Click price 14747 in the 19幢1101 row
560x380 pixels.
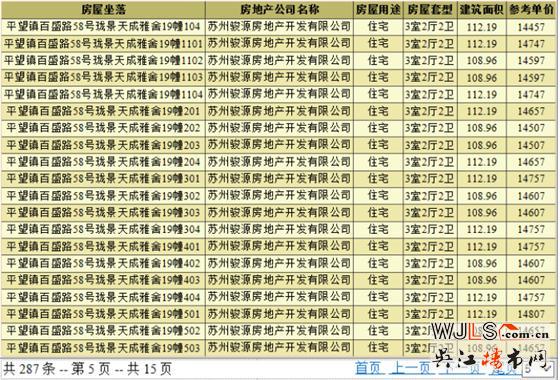click(531, 44)
